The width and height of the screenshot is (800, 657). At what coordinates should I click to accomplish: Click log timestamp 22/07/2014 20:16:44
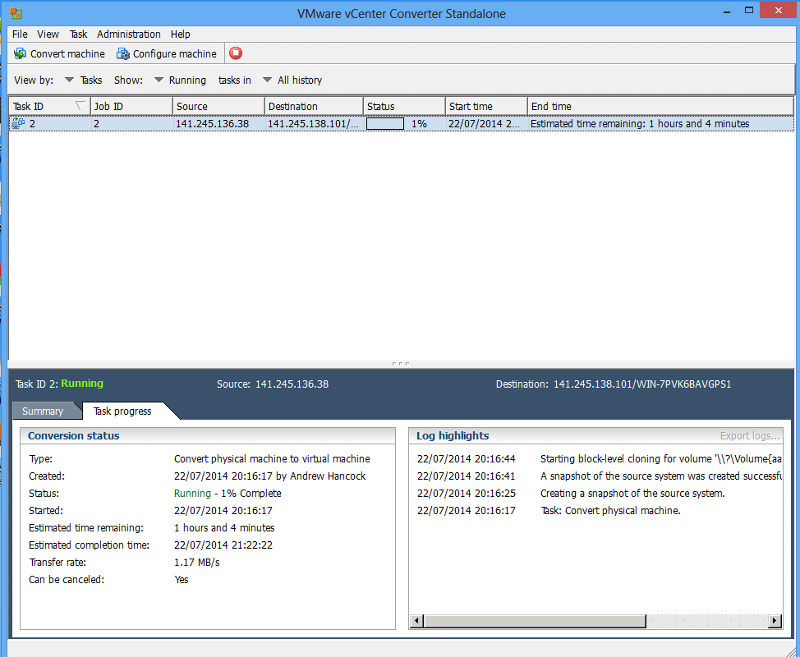(x=466, y=459)
